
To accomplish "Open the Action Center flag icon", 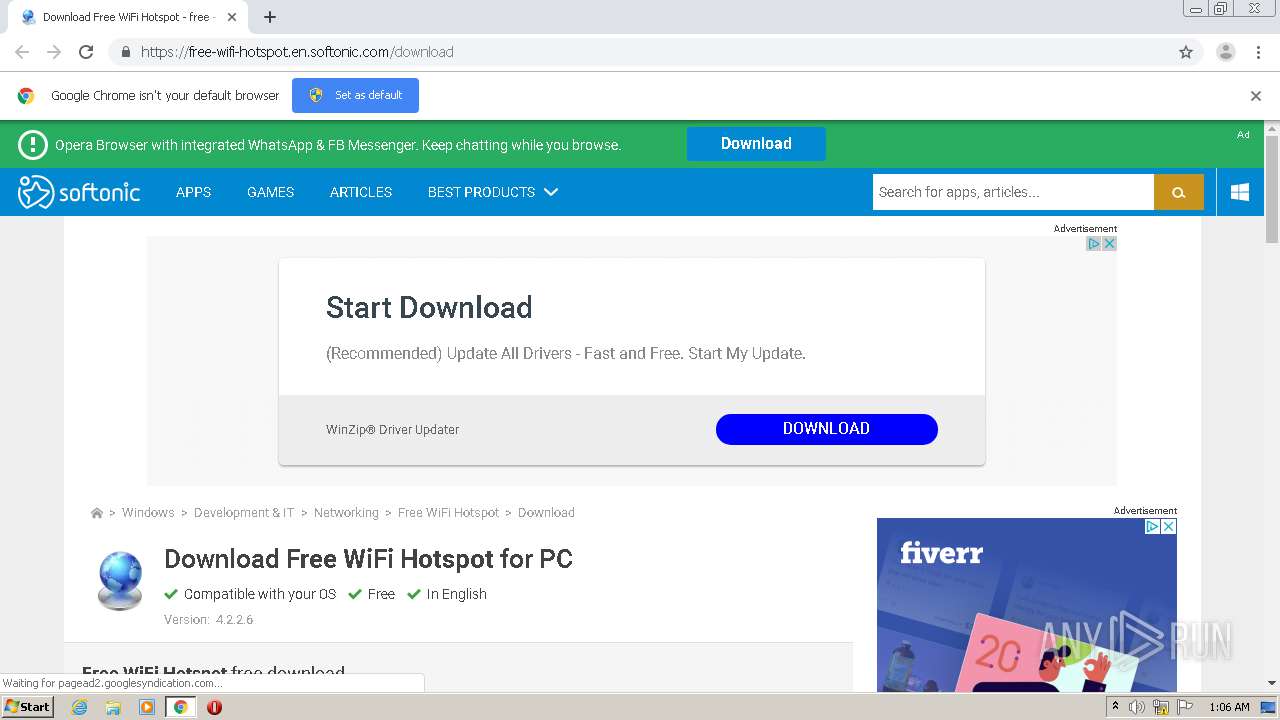I will click(x=1186, y=707).
